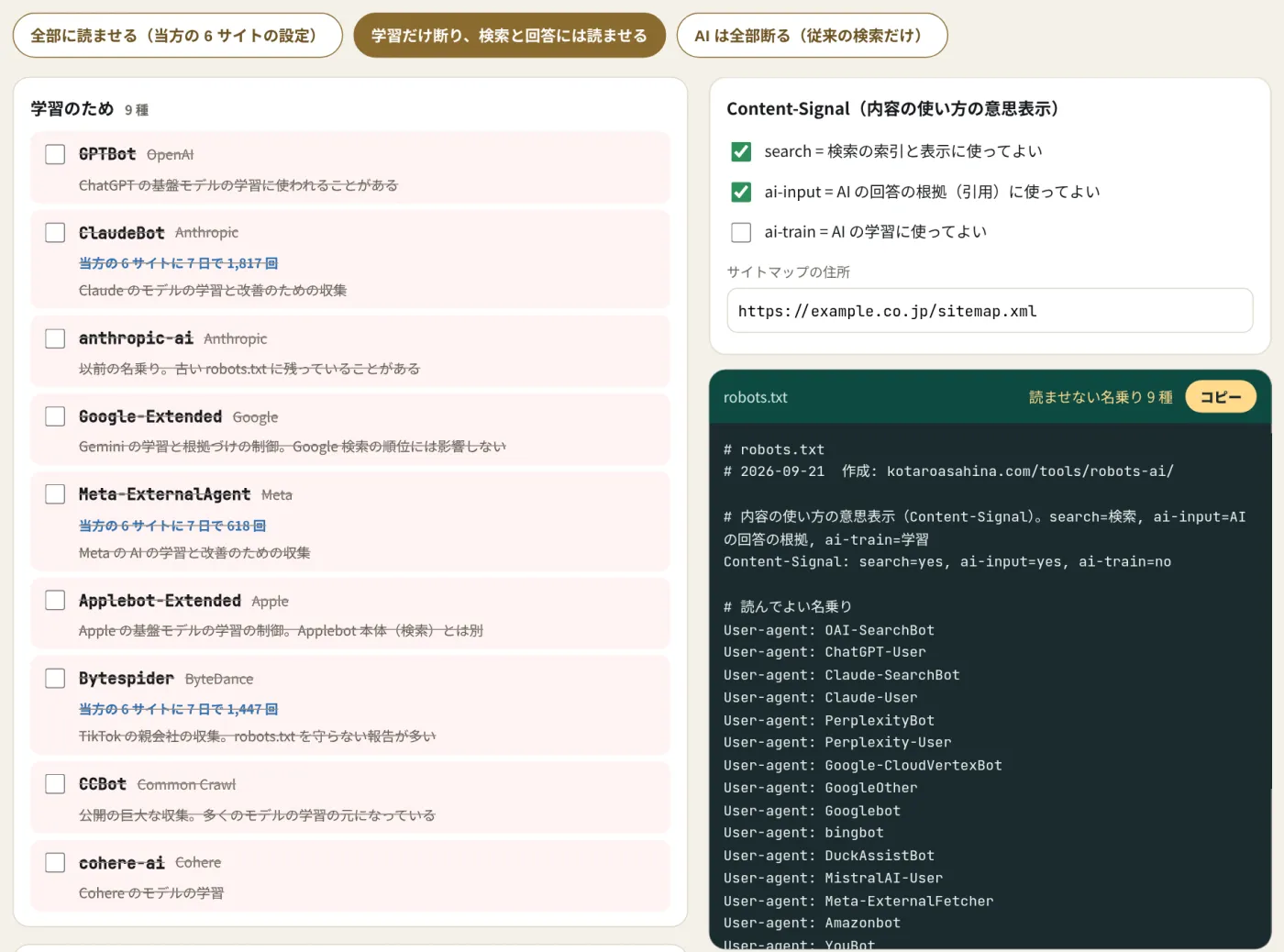Click the User-agent: Google-CloudVertexBot line
Image resolution: width=1284 pixels, height=952 pixels.
(863, 765)
